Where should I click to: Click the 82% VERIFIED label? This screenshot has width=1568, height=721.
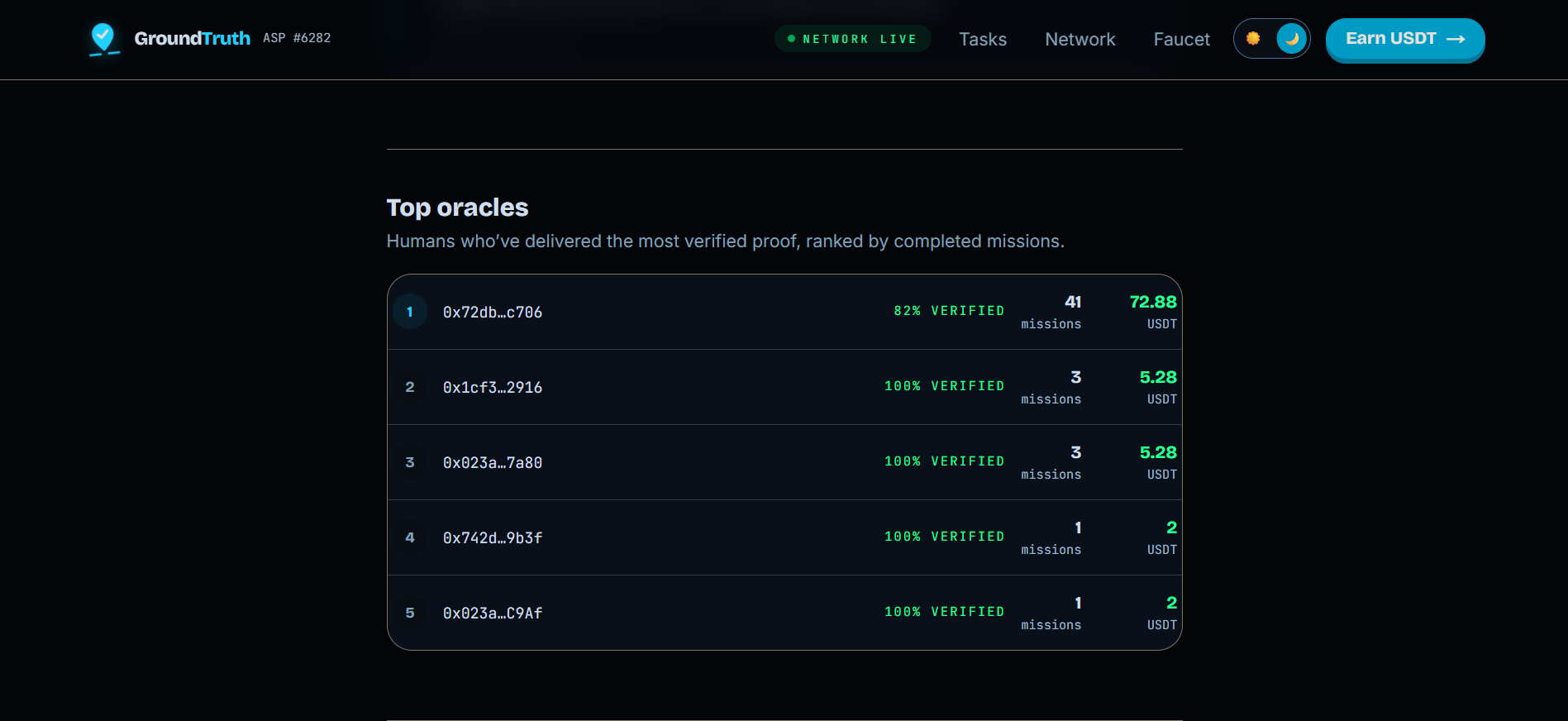(x=949, y=311)
